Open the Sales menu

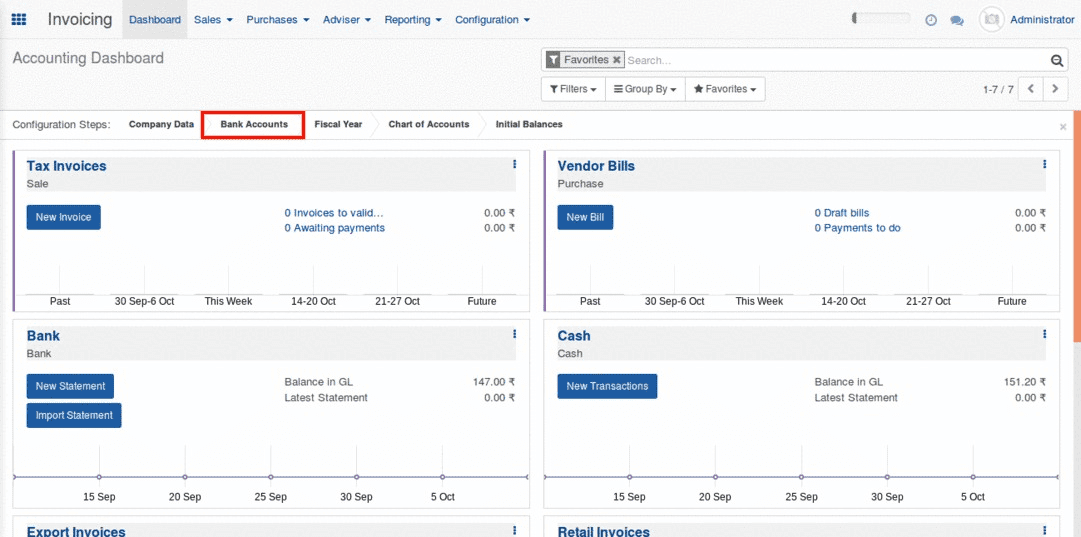click(x=213, y=19)
